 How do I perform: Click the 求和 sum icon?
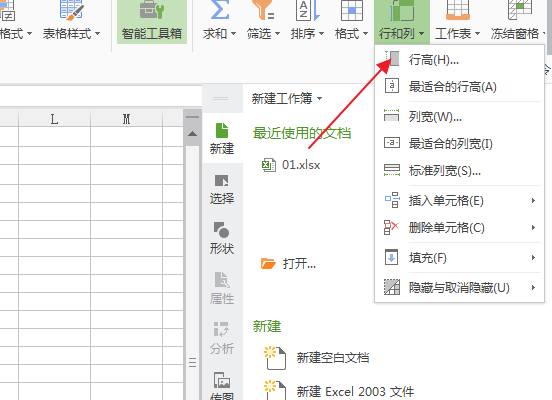point(219,10)
